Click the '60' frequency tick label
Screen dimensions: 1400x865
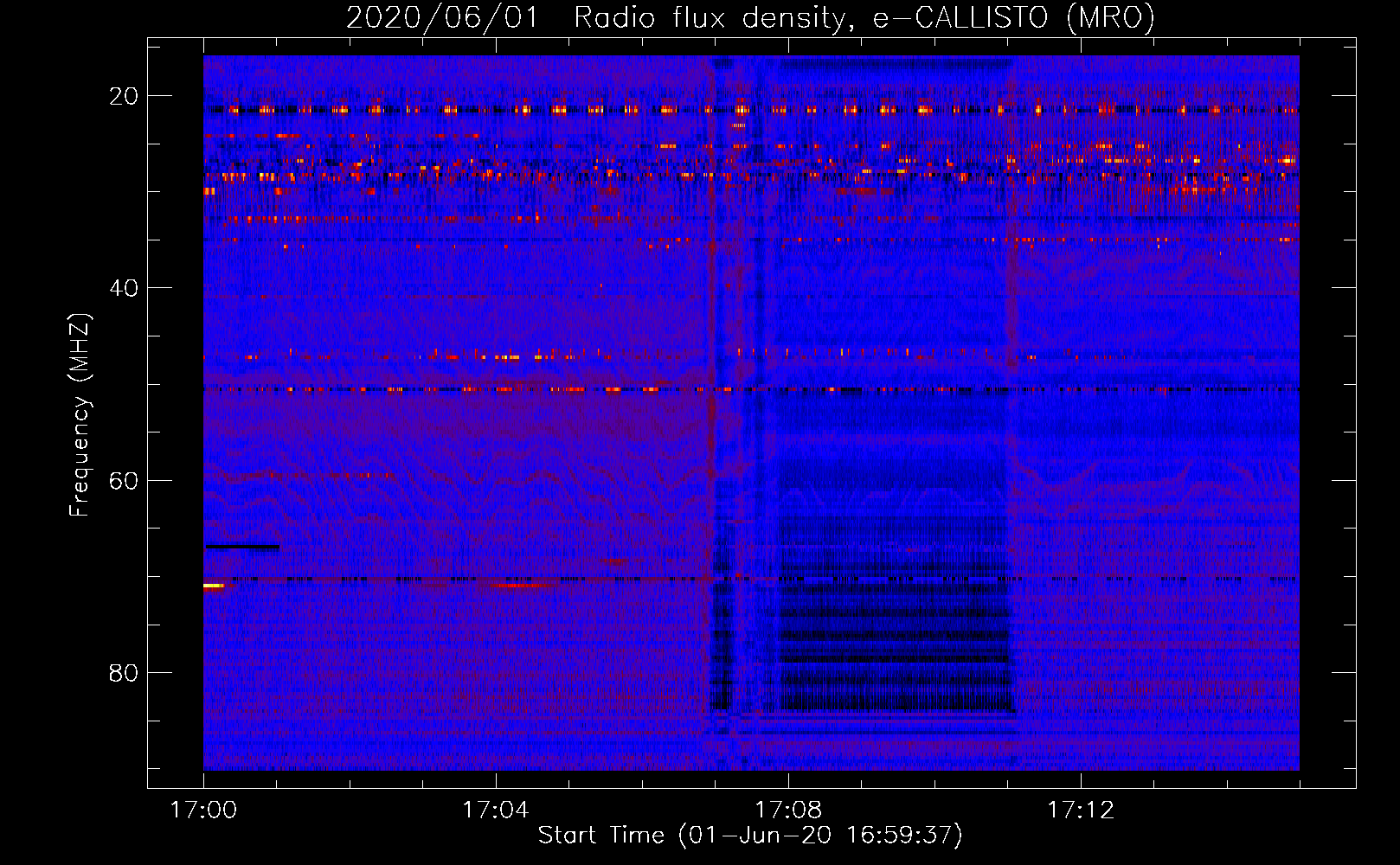tap(124, 480)
